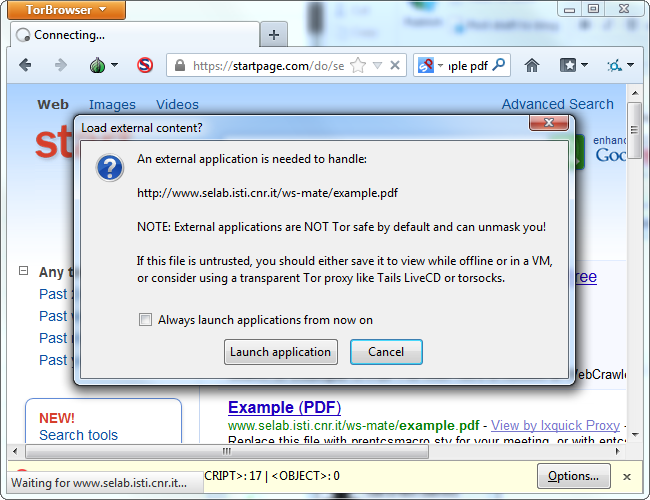
Task: Stop loading with the X button
Action: point(395,65)
